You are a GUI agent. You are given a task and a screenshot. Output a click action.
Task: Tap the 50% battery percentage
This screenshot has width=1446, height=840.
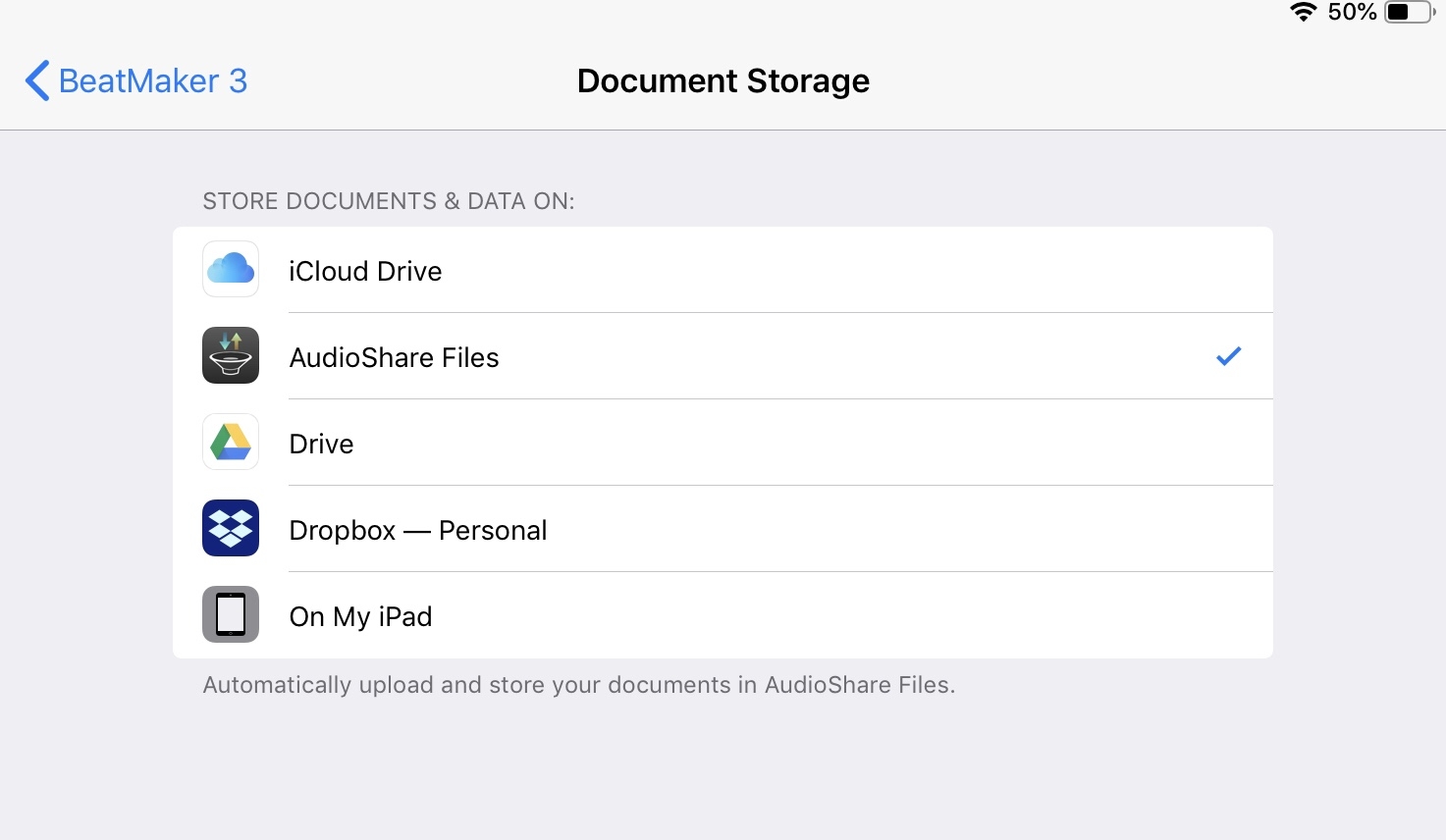click(x=1352, y=12)
